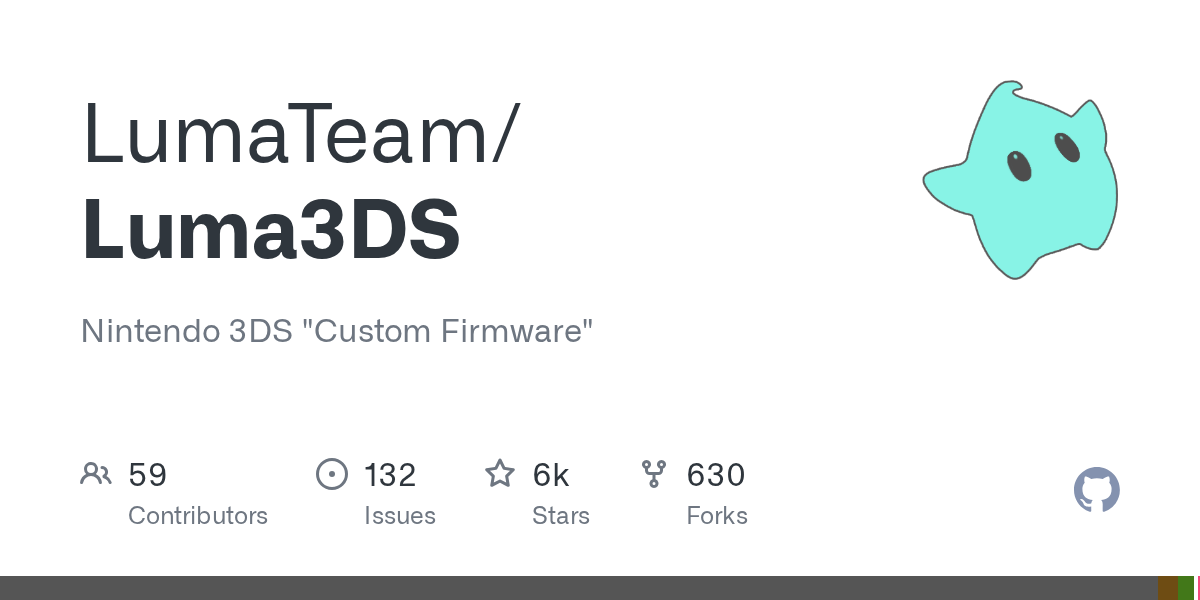
Task: Click the 132 issues count
Action: click(390, 475)
